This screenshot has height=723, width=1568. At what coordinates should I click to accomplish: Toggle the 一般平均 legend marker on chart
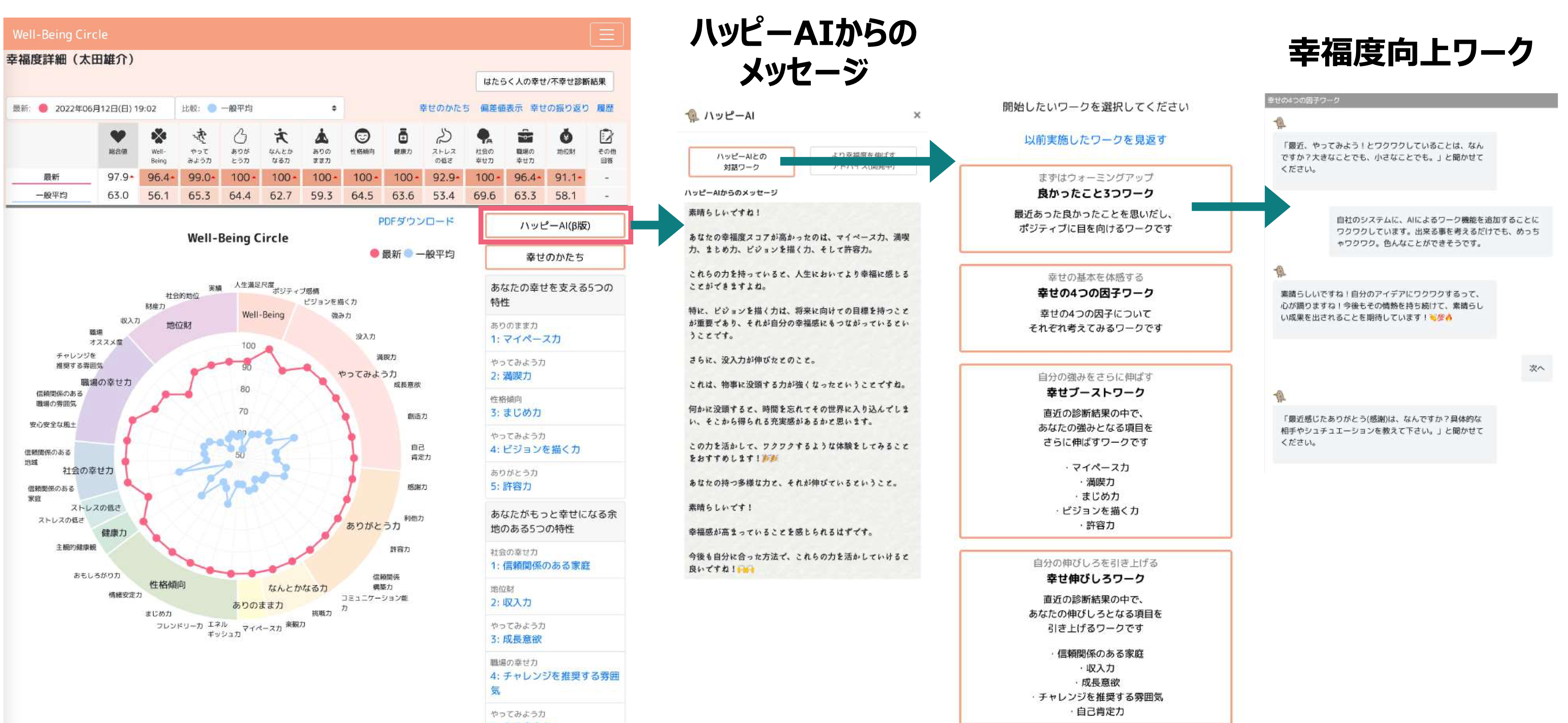[409, 254]
